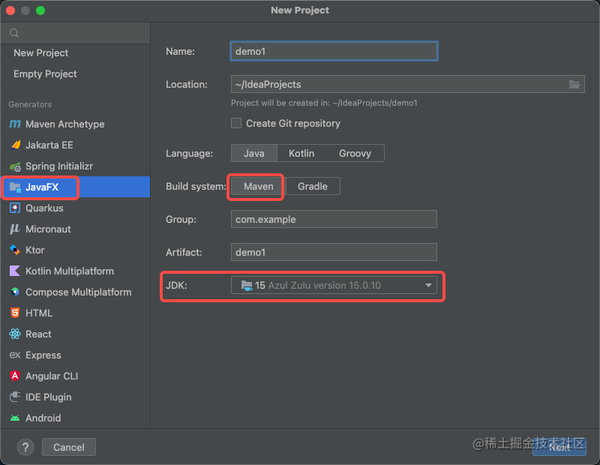Switch language to Groovy
This screenshot has width=600, height=465.
[x=355, y=153]
